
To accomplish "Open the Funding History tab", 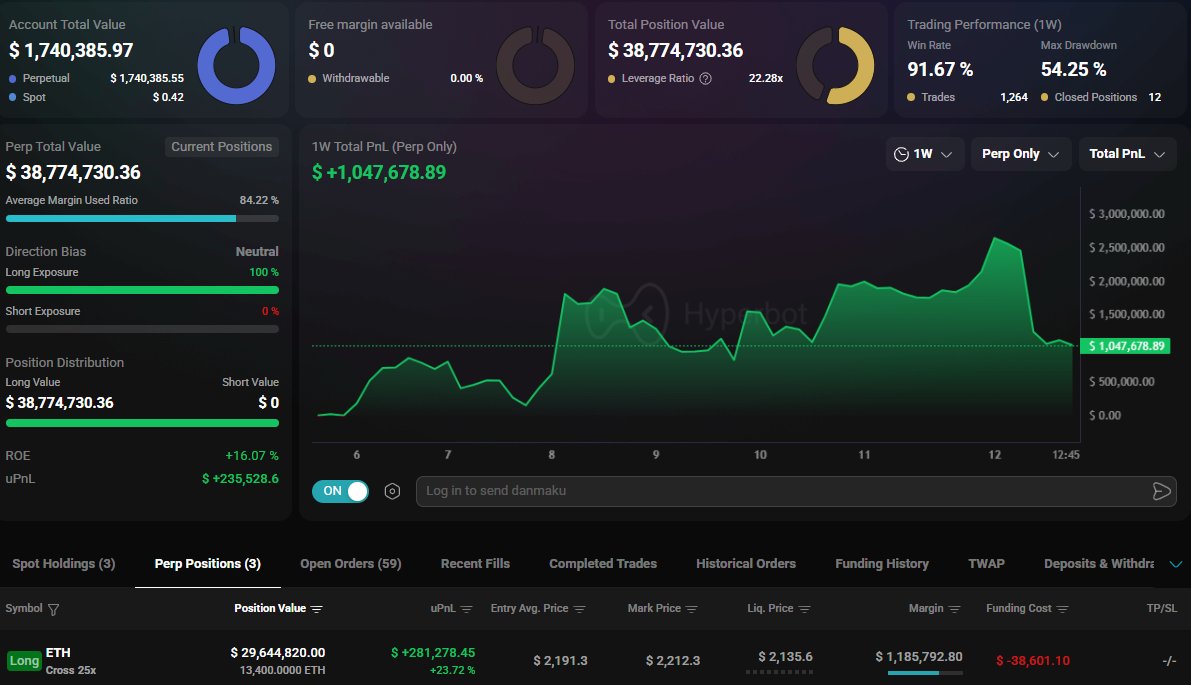I will pos(881,564).
